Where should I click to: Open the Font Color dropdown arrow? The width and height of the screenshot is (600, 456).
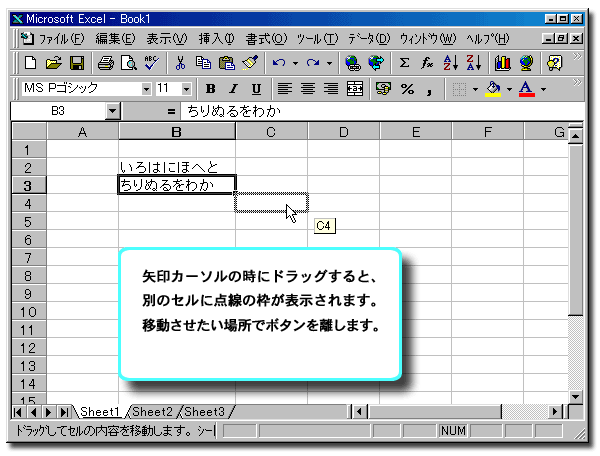(x=543, y=89)
